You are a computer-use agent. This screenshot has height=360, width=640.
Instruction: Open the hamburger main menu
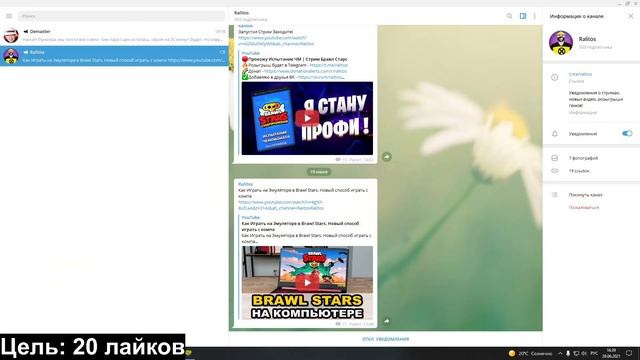[x=9, y=16]
